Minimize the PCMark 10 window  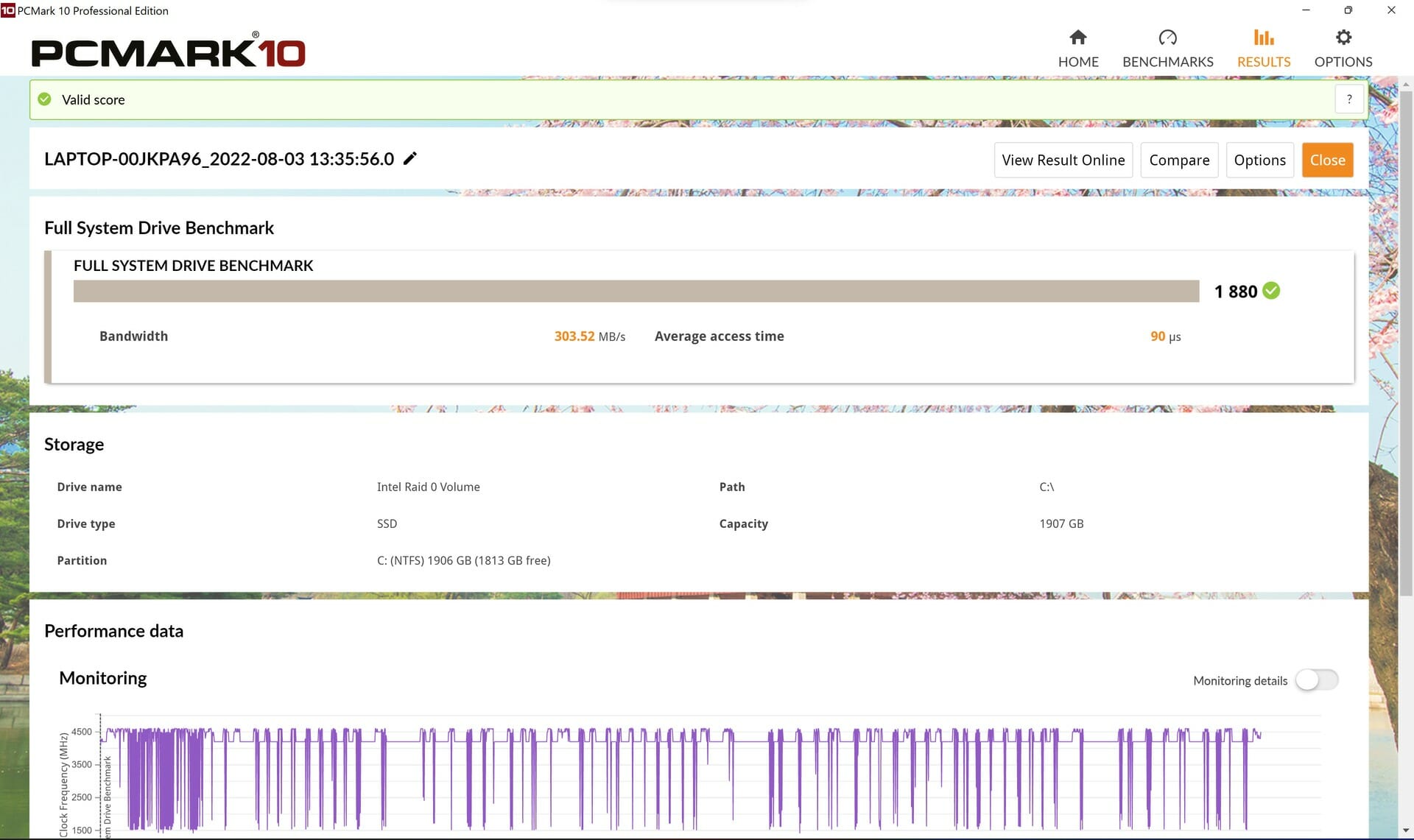[1306, 10]
